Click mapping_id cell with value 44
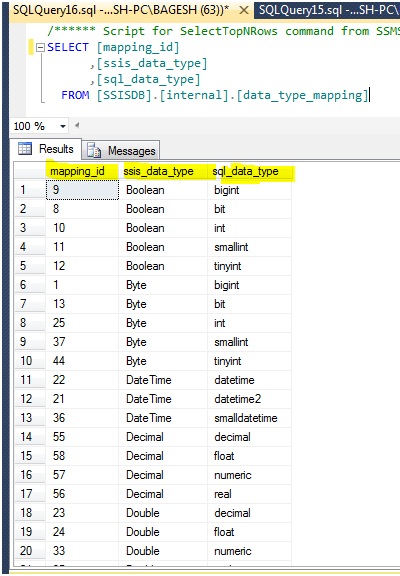This screenshot has width=400, height=576. tap(82, 361)
